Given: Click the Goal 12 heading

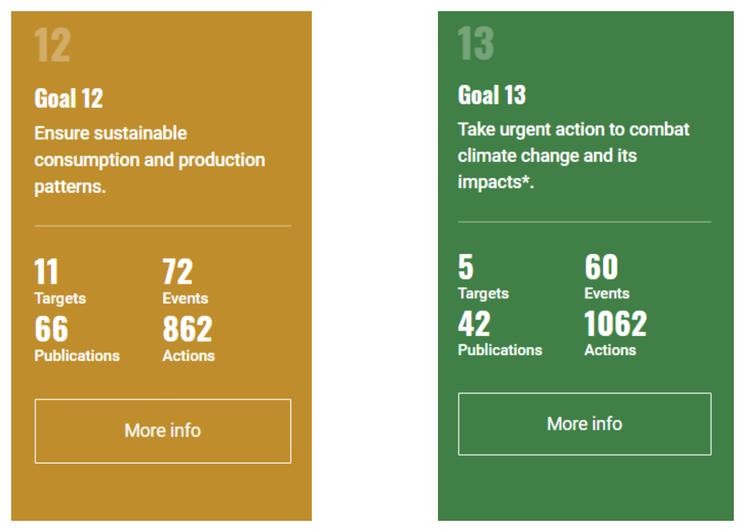Looking at the screenshot, I should [x=69, y=98].
